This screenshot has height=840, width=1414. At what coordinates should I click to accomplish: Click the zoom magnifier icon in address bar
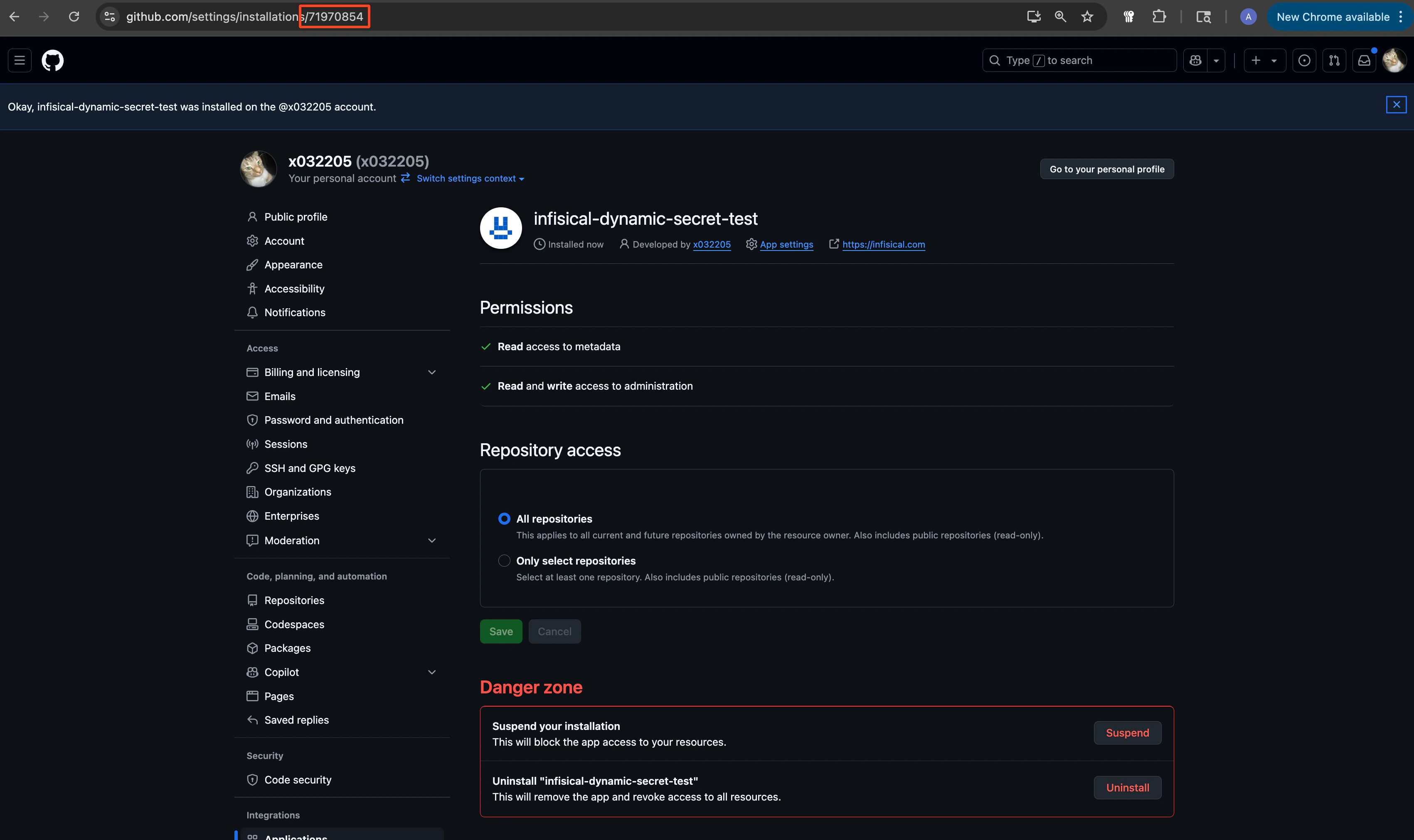pos(1060,17)
